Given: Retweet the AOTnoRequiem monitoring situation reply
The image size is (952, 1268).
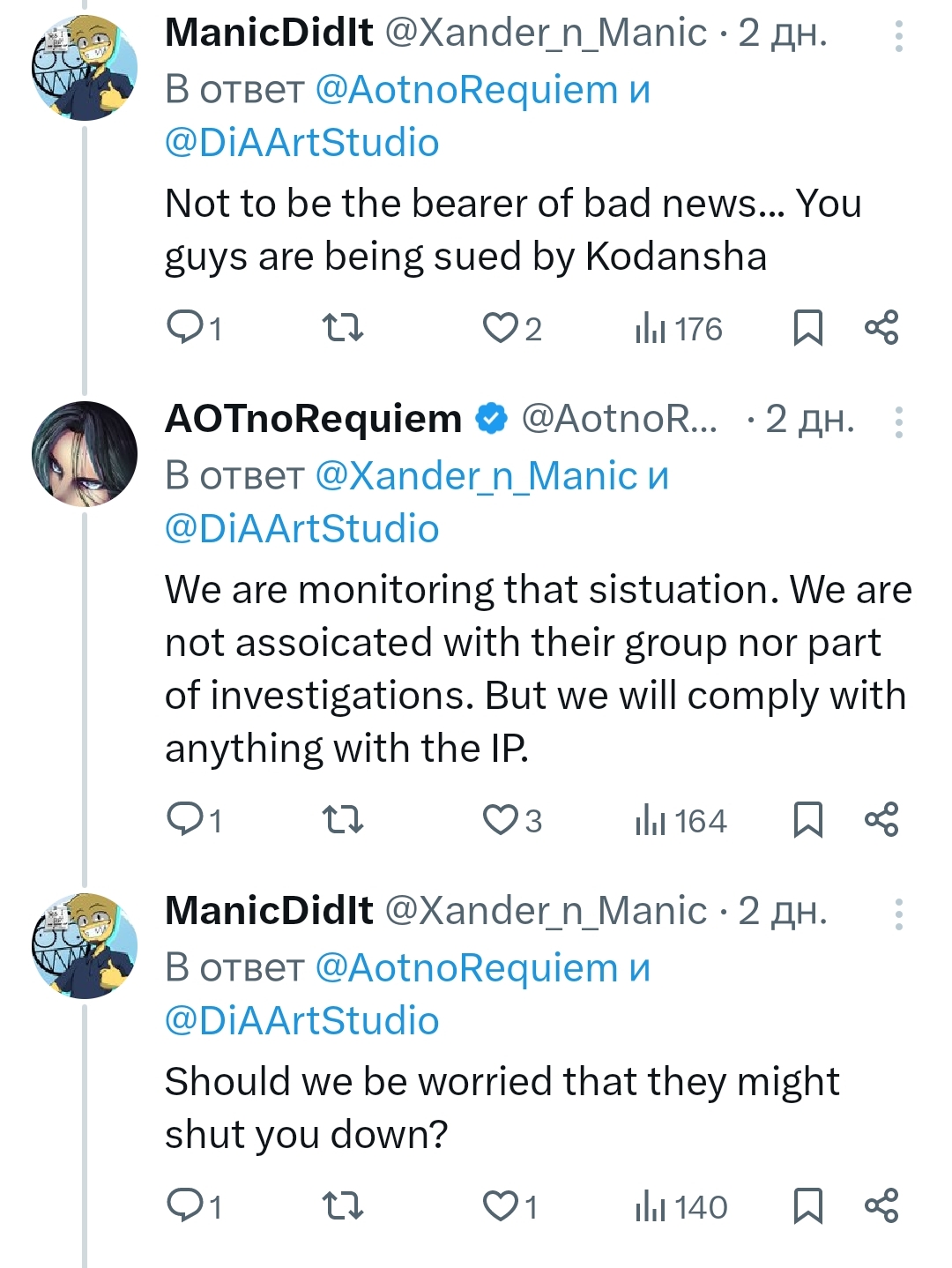Looking at the screenshot, I should click(x=342, y=820).
